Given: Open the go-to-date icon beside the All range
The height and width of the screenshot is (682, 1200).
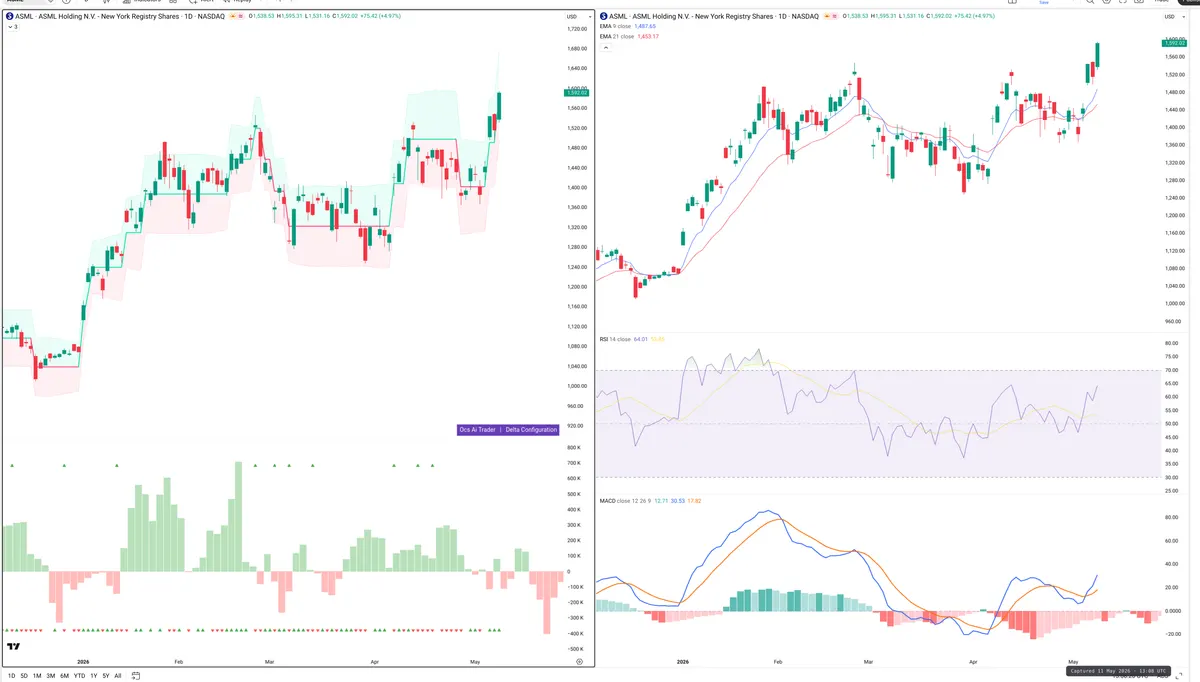Looking at the screenshot, I should (x=134, y=676).
